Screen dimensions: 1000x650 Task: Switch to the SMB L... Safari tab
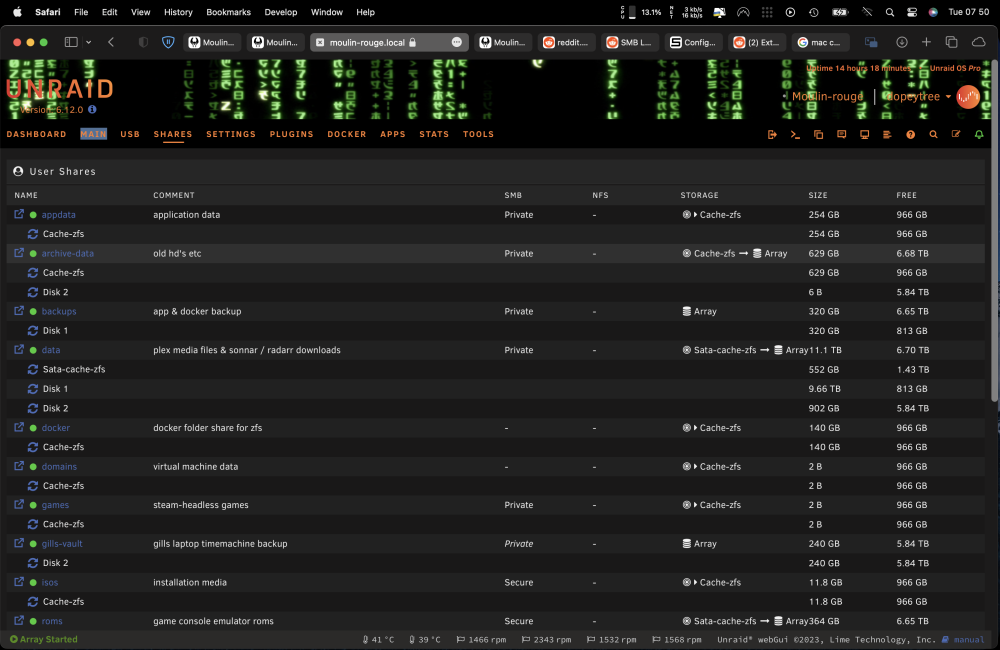click(630, 42)
